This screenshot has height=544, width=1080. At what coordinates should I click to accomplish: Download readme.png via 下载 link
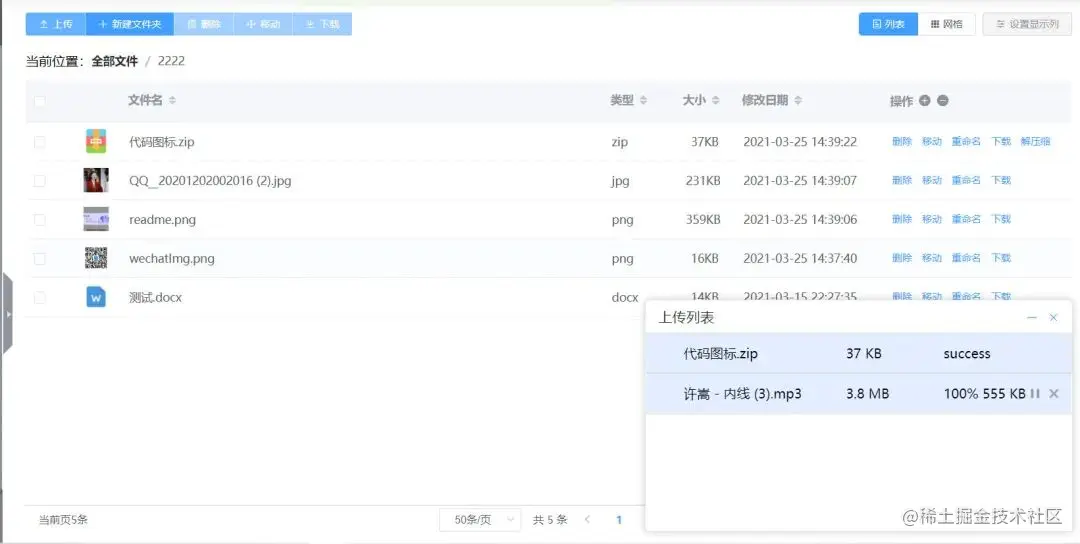pyautogui.click(x=1001, y=219)
